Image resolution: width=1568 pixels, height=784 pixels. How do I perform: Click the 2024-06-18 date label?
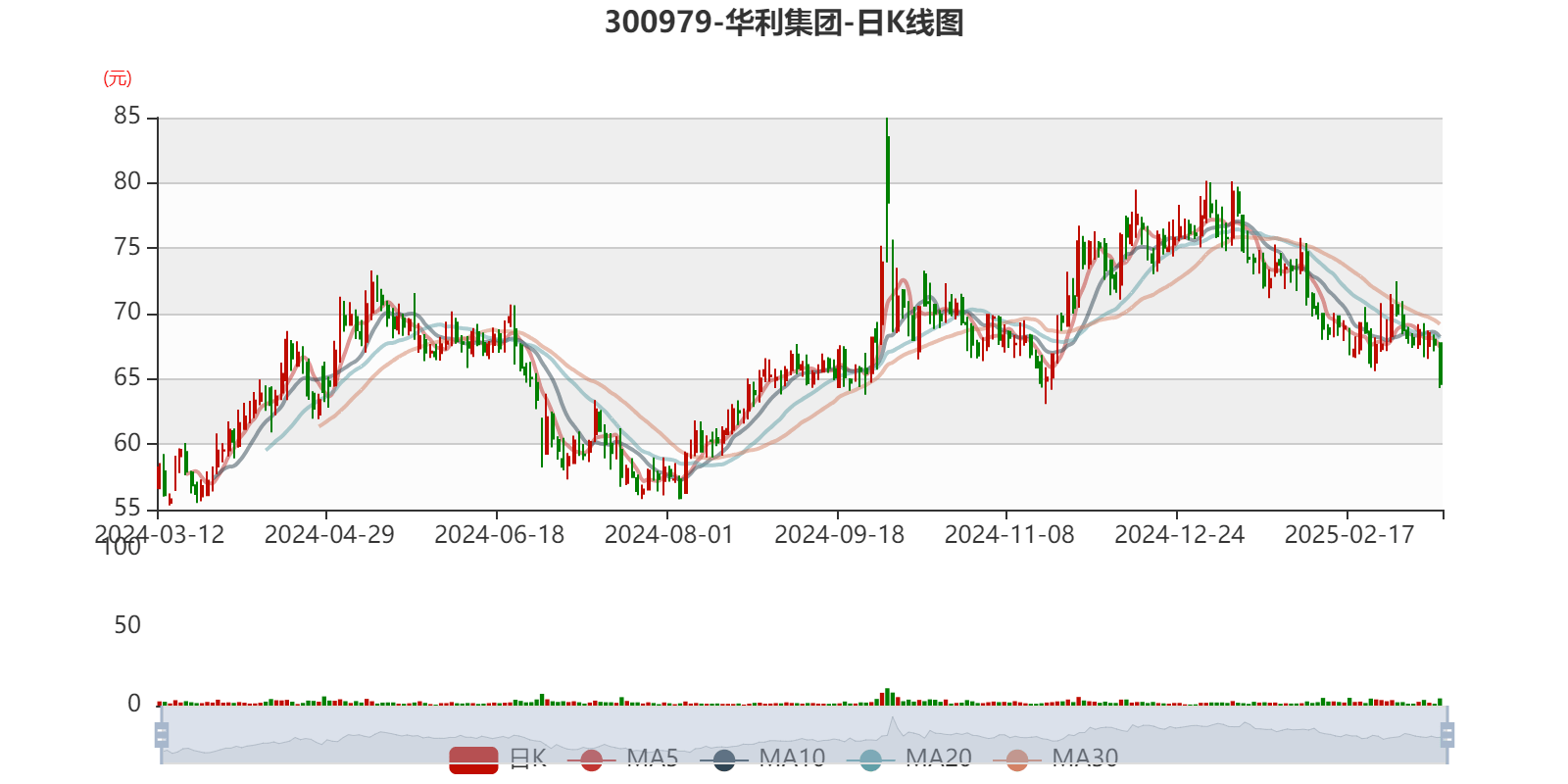coord(500,535)
